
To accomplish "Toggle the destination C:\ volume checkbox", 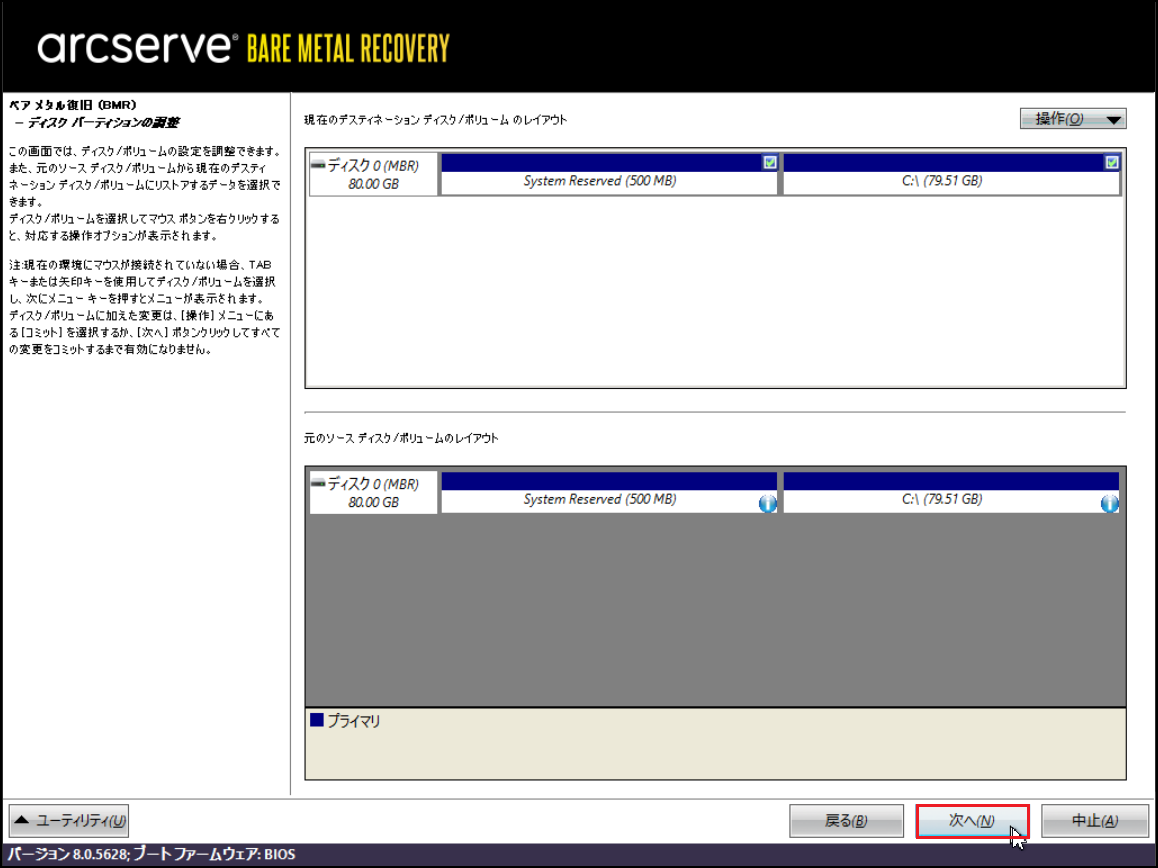I will click(x=1111, y=162).
